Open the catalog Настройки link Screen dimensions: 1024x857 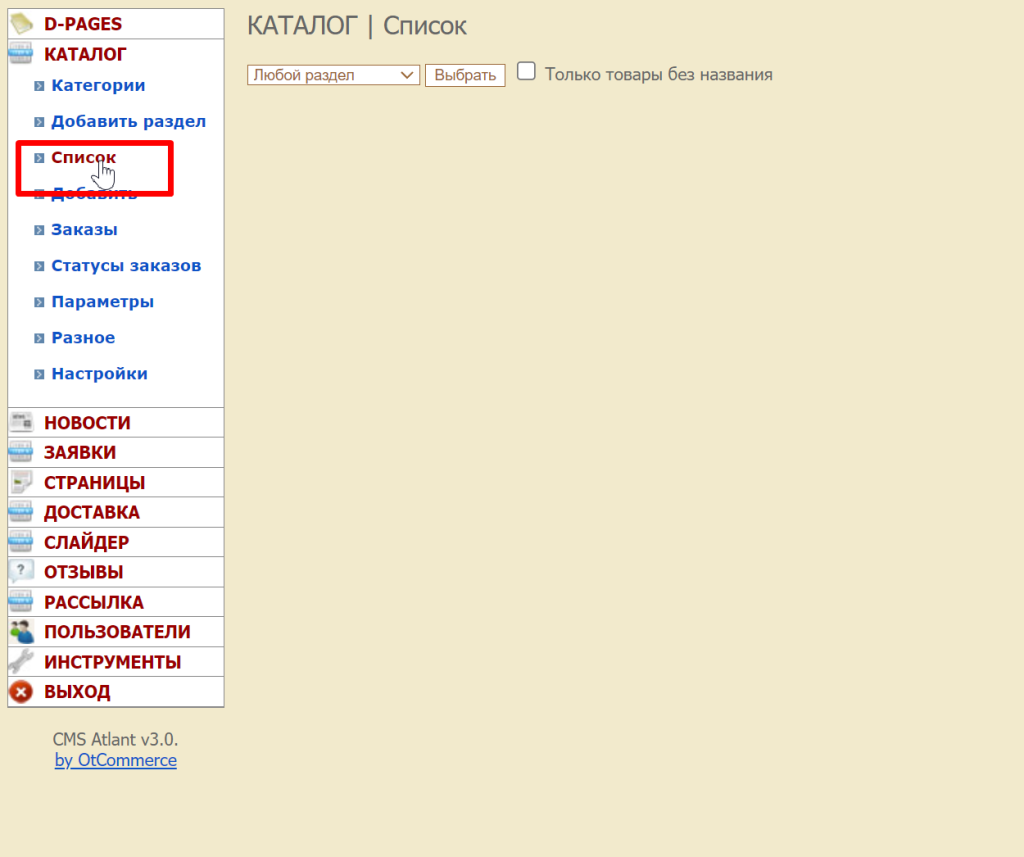(99, 374)
